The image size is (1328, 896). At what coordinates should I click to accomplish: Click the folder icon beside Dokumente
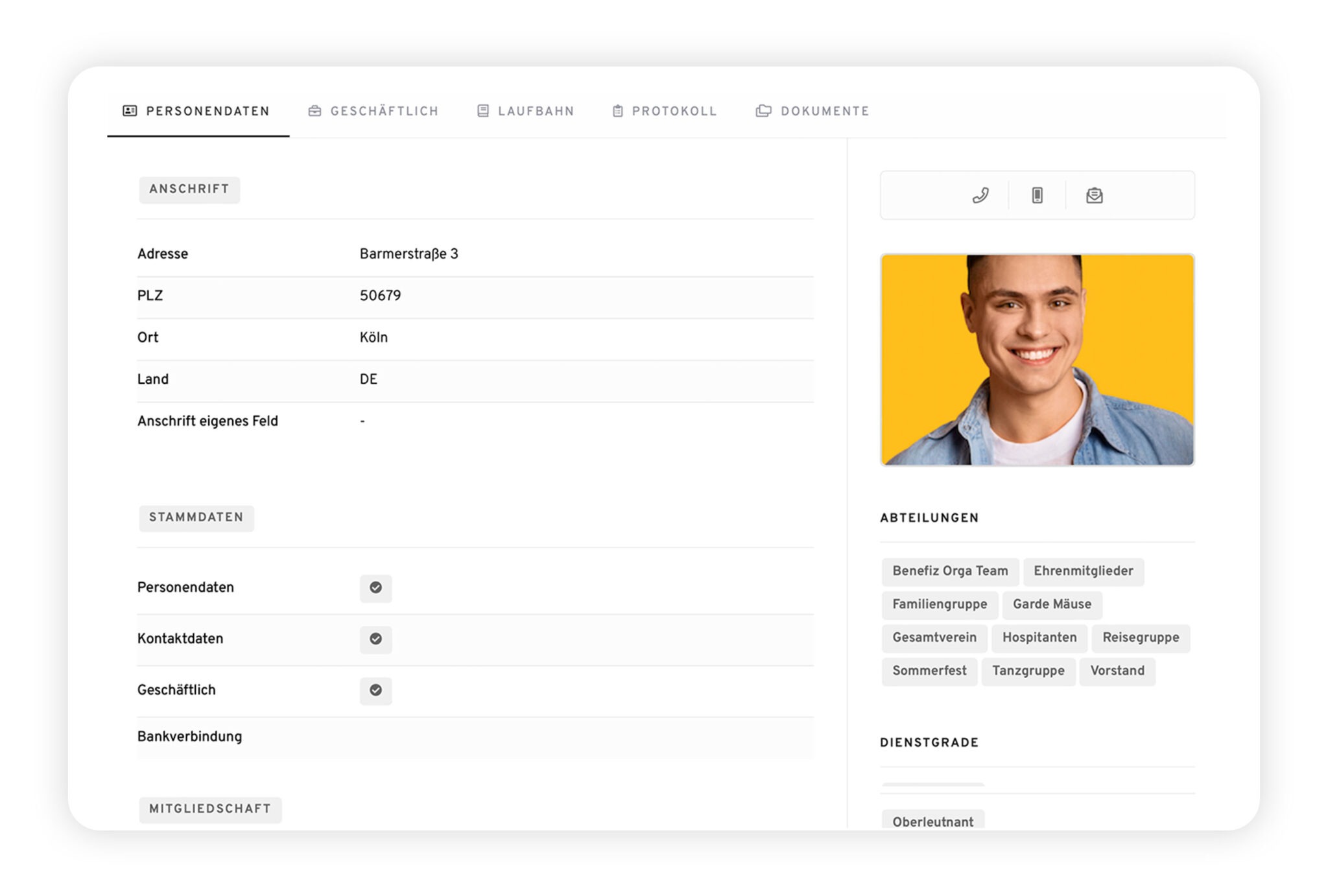coord(763,110)
